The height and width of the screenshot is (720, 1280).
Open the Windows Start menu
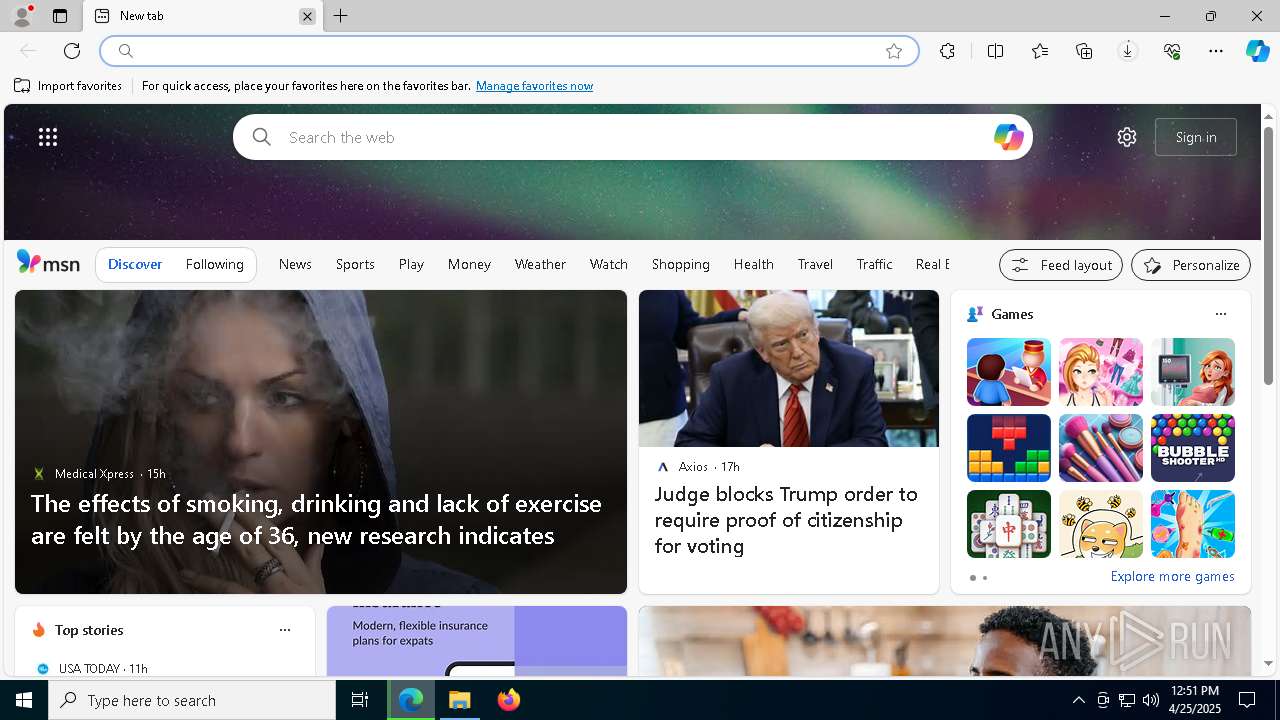pos(24,700)
